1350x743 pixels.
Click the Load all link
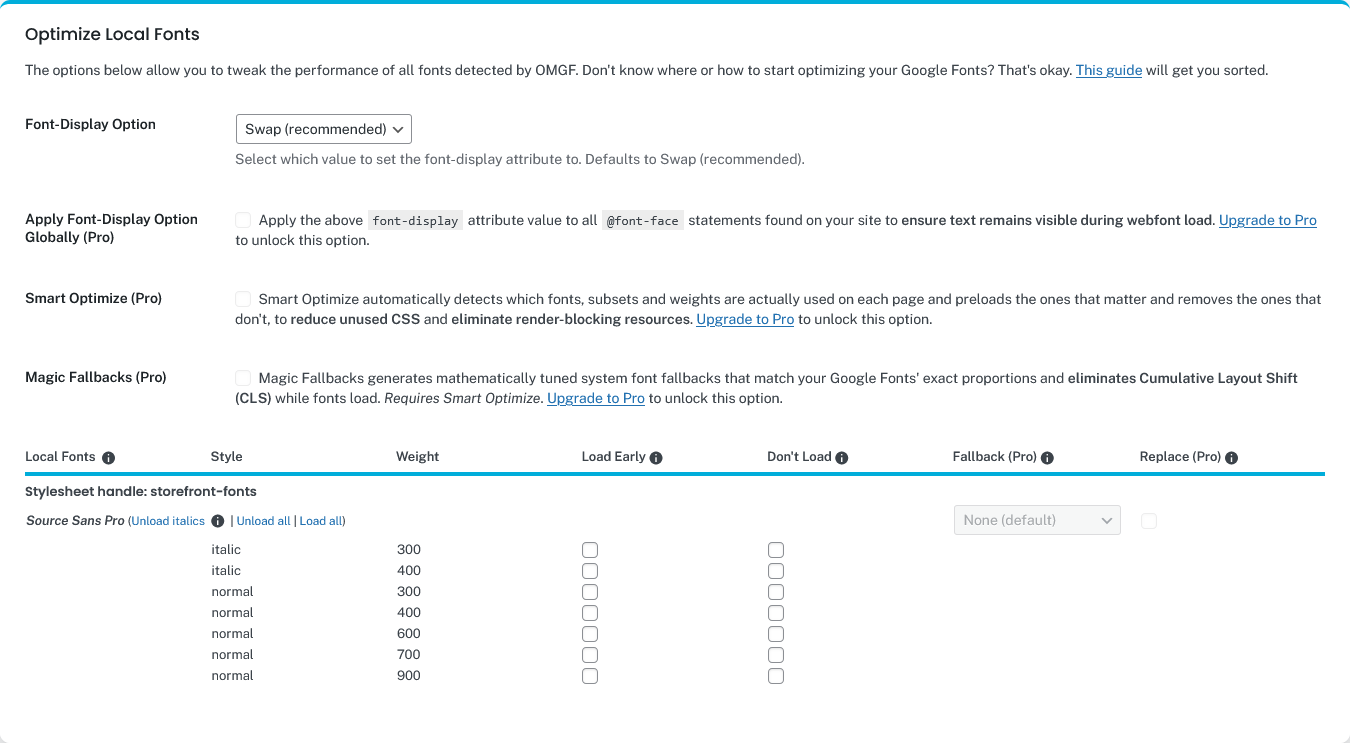pos(321,521)
